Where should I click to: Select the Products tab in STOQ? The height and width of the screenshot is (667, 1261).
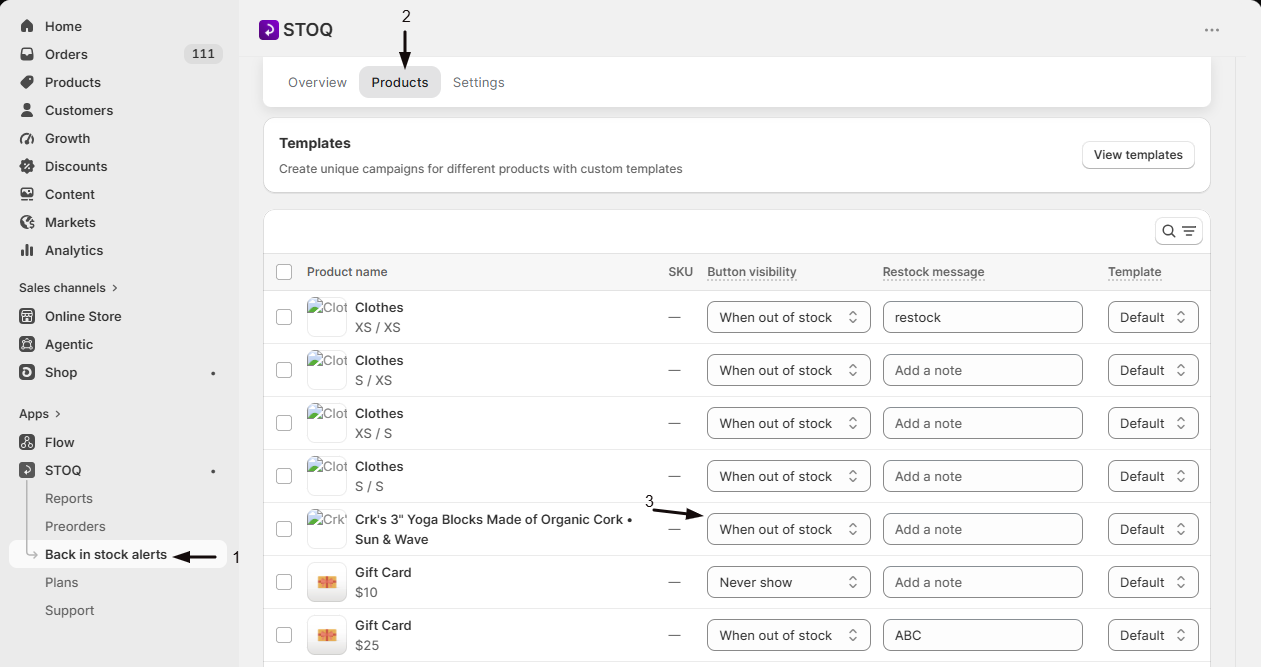(400, 82)
